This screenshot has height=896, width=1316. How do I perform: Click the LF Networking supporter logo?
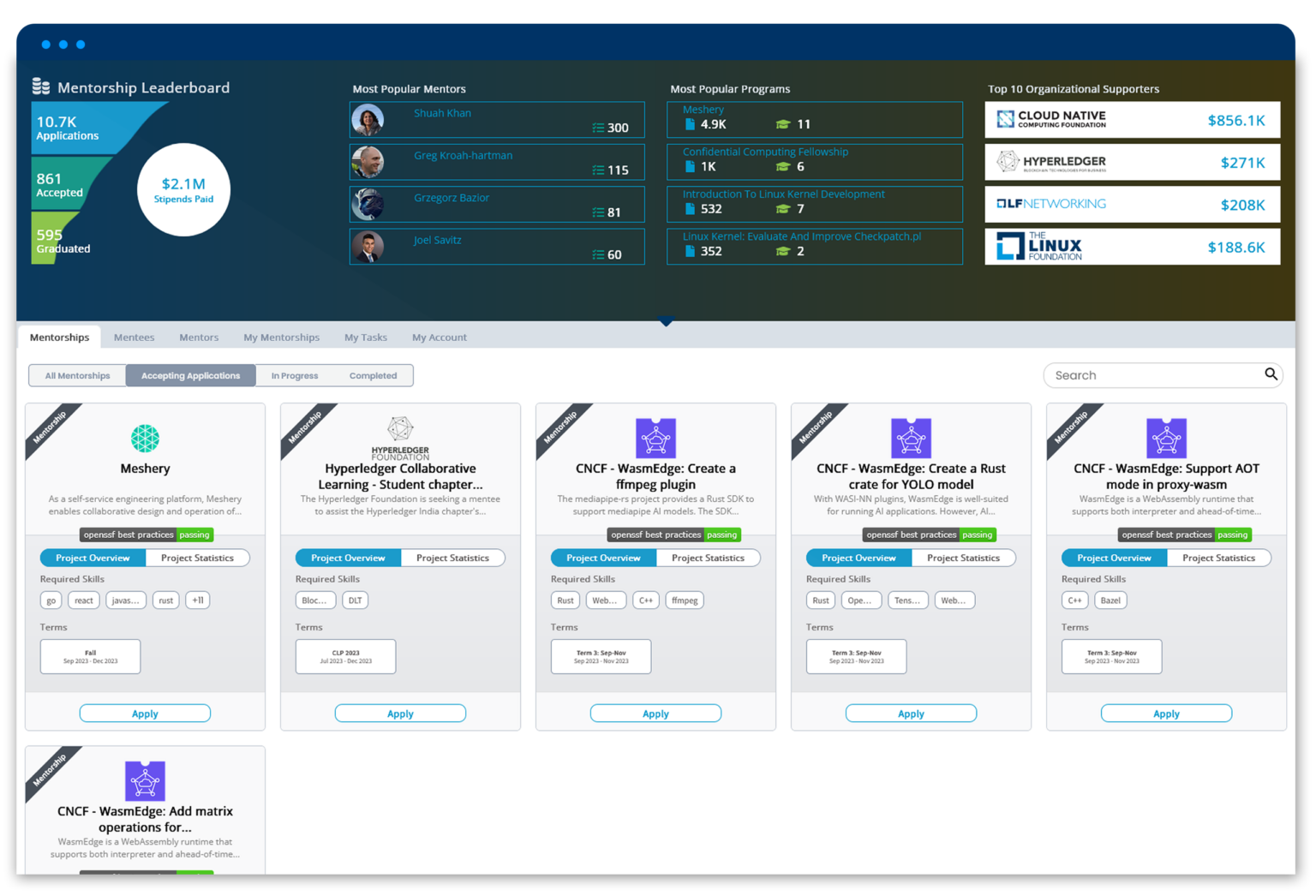click(1052, 204)
